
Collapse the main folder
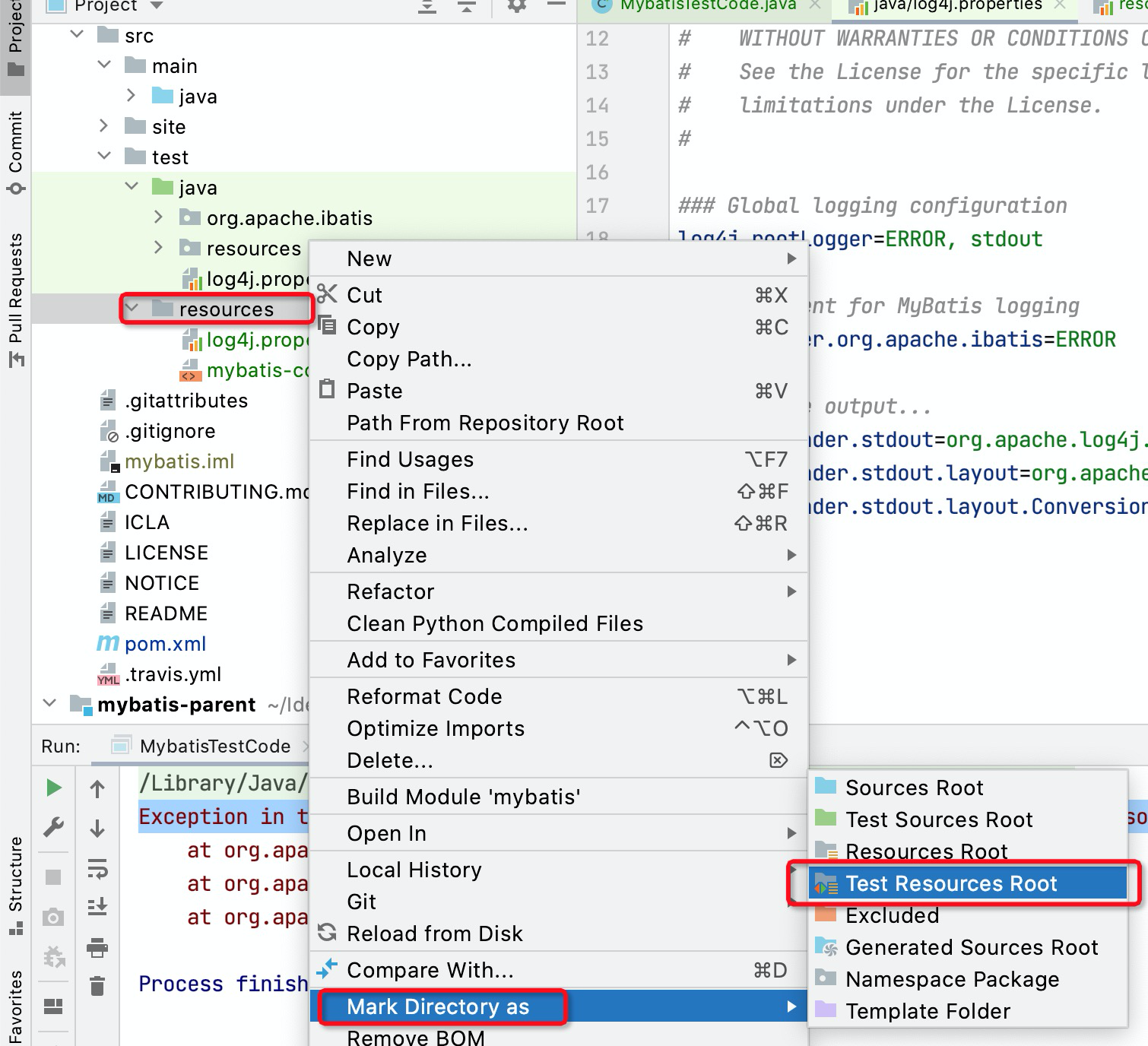[105, 65]
